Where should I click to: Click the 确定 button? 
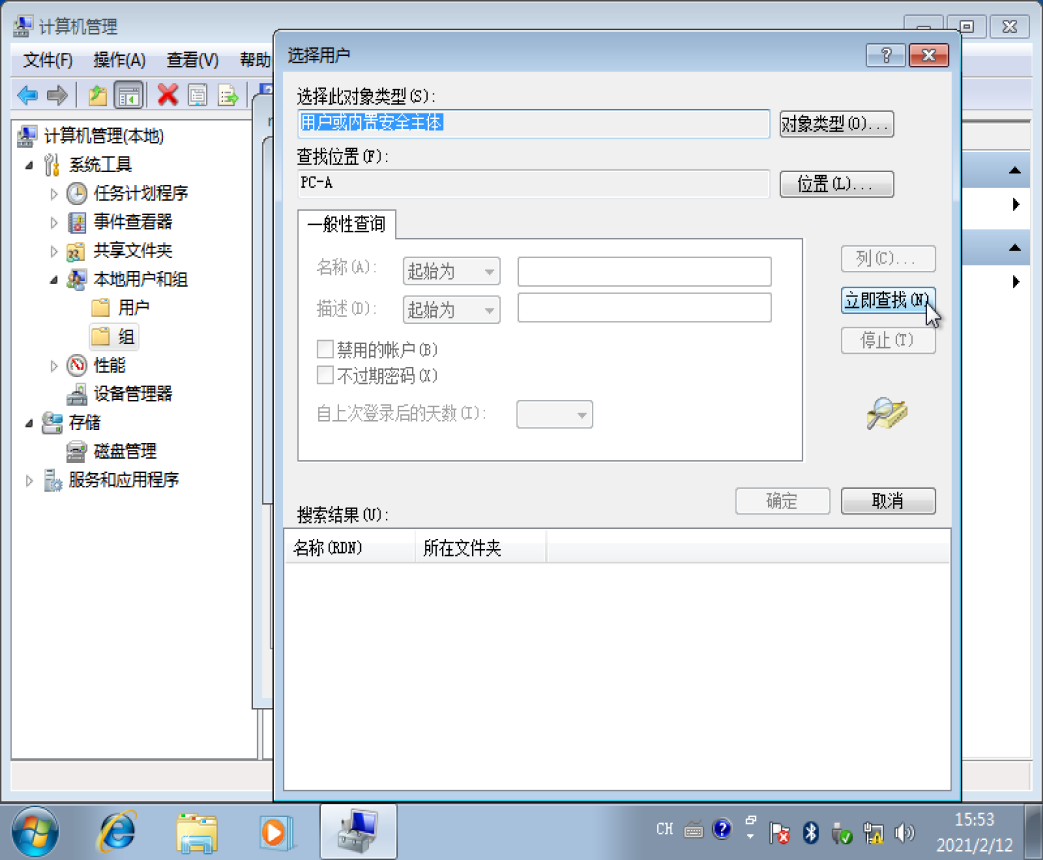(782, 501)
